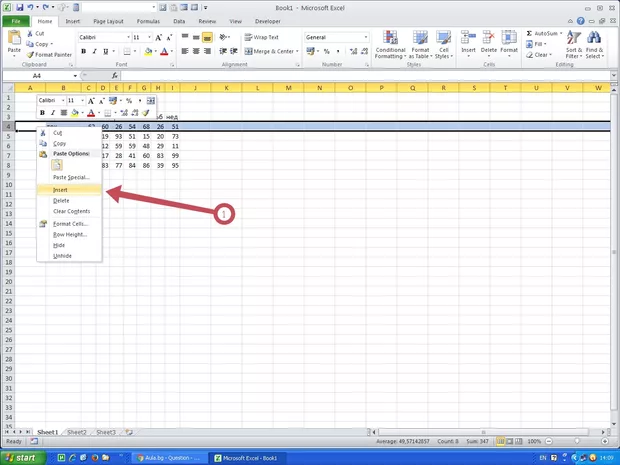Click Merge & Center icon in the mini toolbar
This screenshot has width=620, height=465.
151,101
